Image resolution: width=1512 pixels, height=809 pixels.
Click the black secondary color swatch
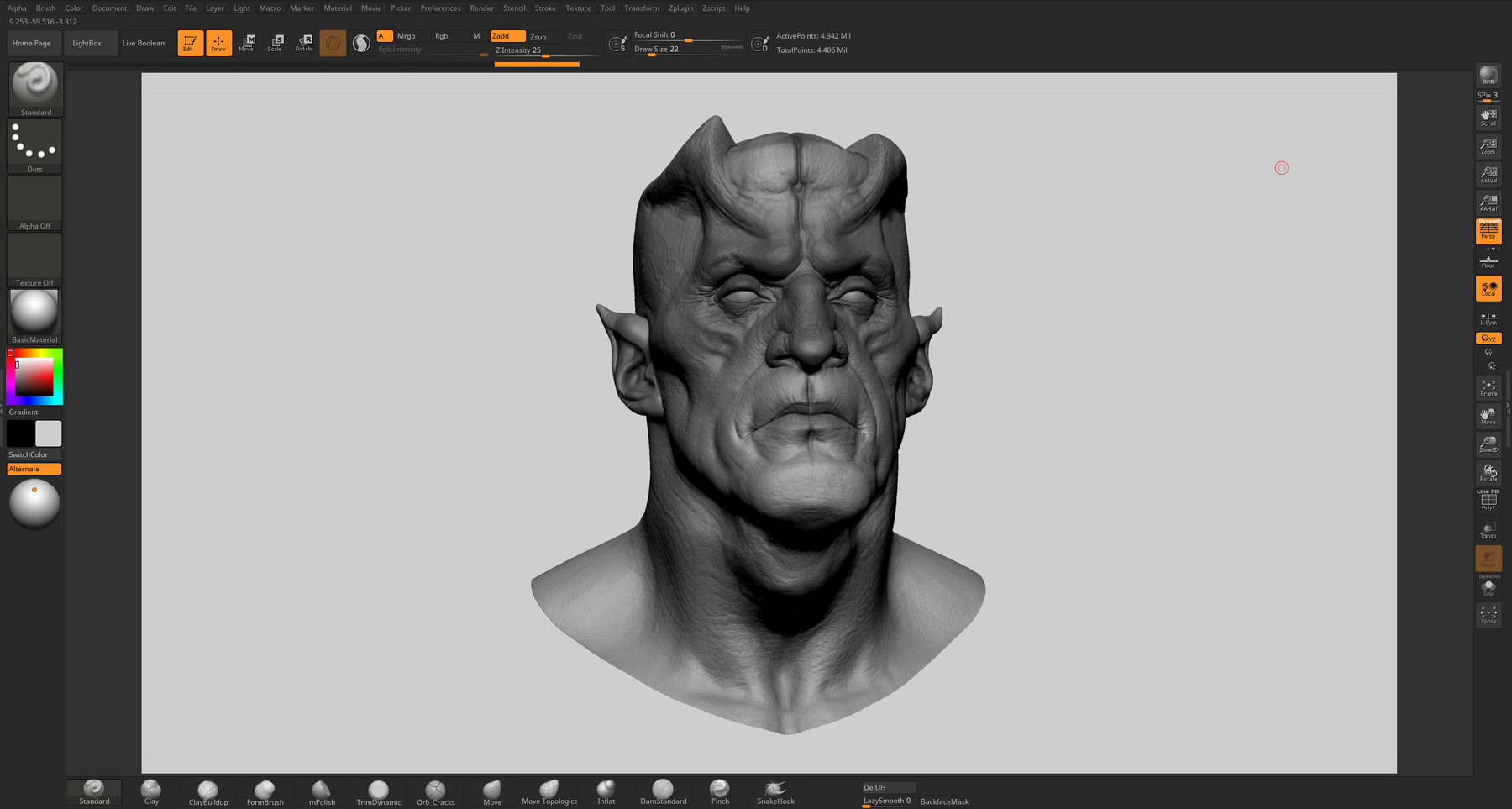[x=20, y=433]
